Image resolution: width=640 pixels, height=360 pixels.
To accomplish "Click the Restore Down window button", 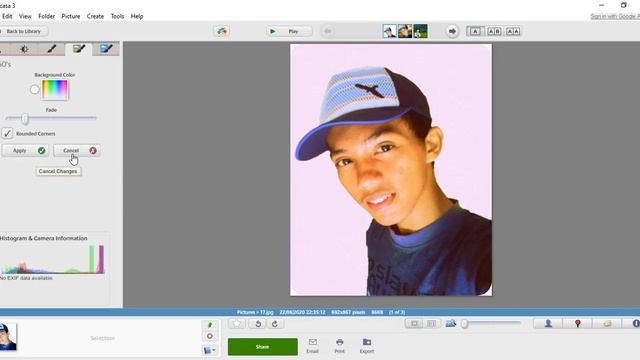I will tap(624, 5).
